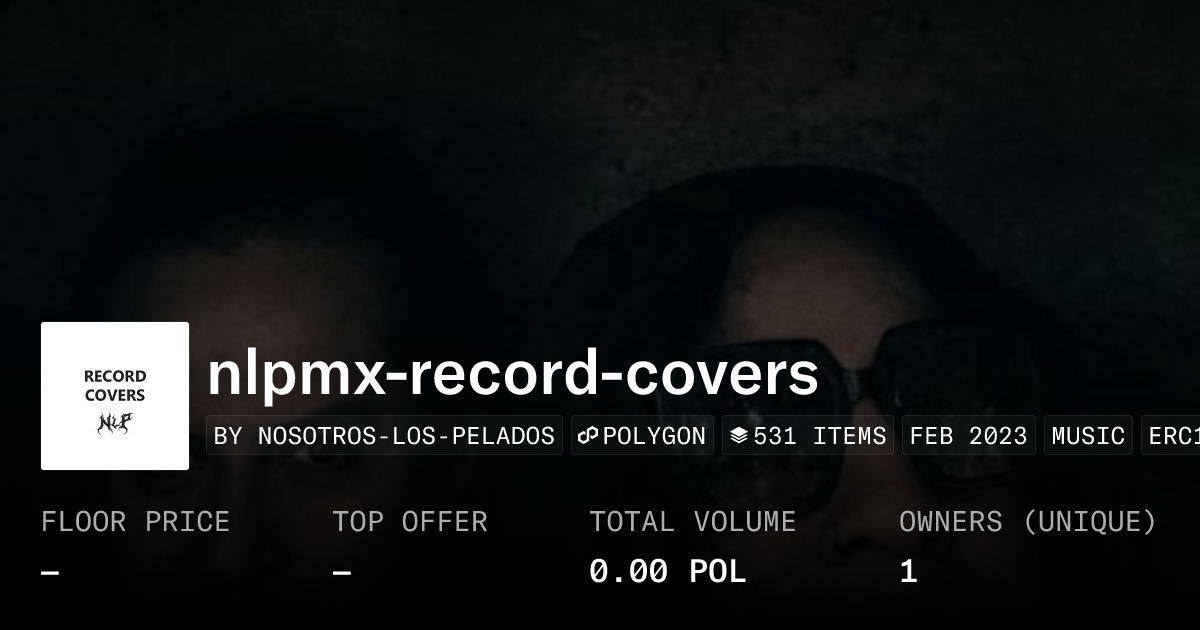Click the partially visible ERC token tag
The width and height of the screenshot is (1200, 630).
pyautogui.click(x=1171, y=436)
